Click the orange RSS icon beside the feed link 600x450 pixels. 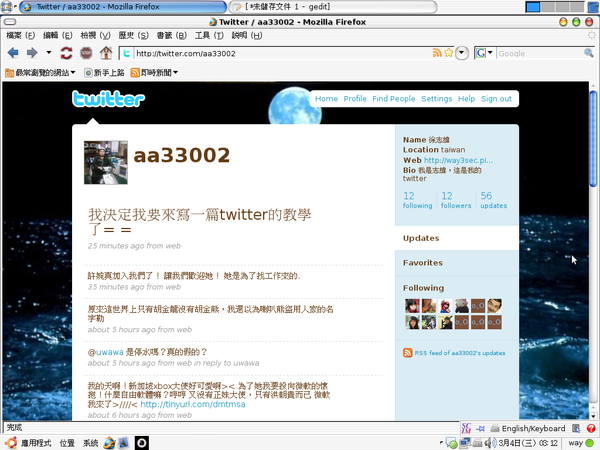coord(408,353)
